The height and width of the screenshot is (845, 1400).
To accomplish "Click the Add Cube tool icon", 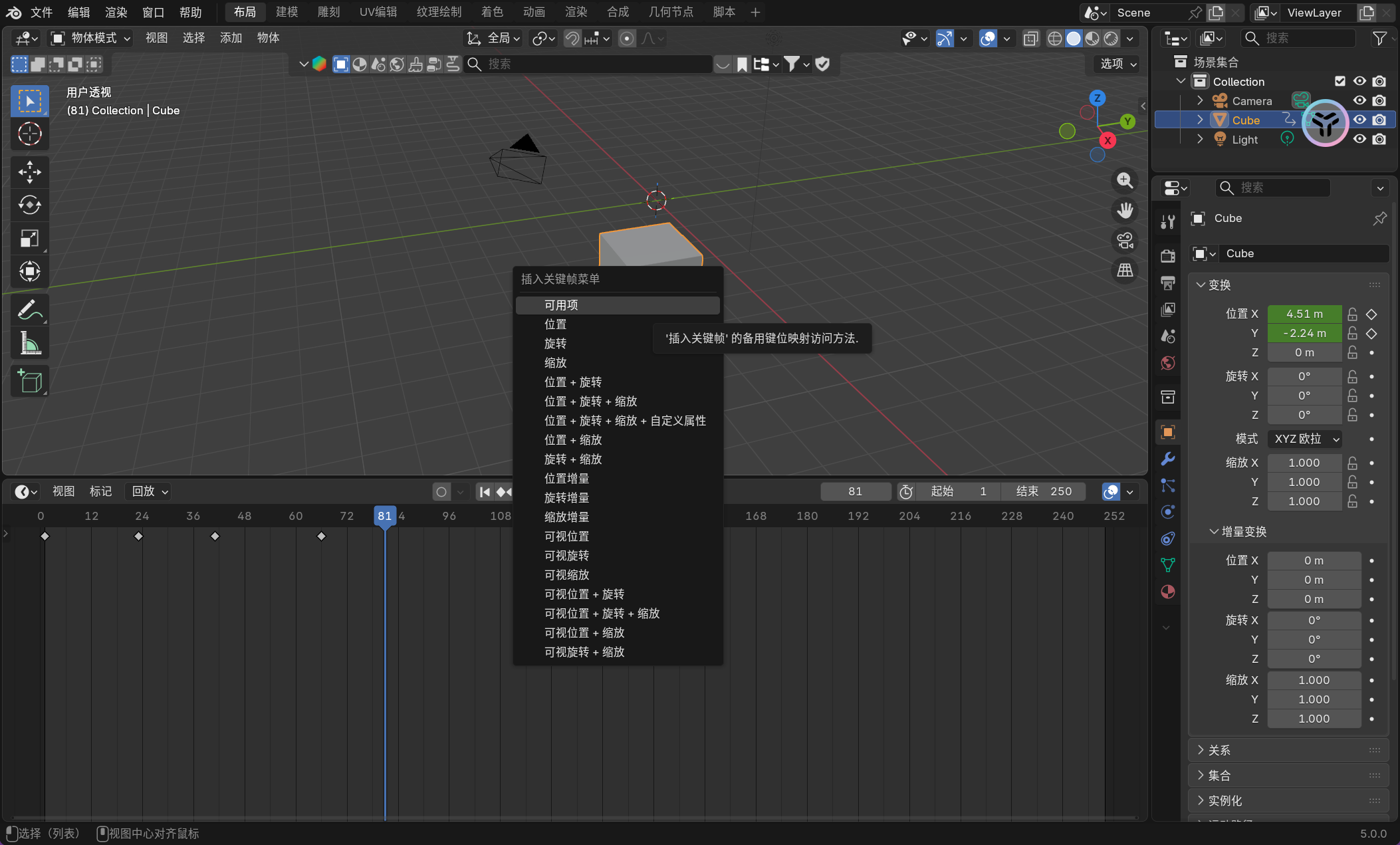I will tap(29, 381).
